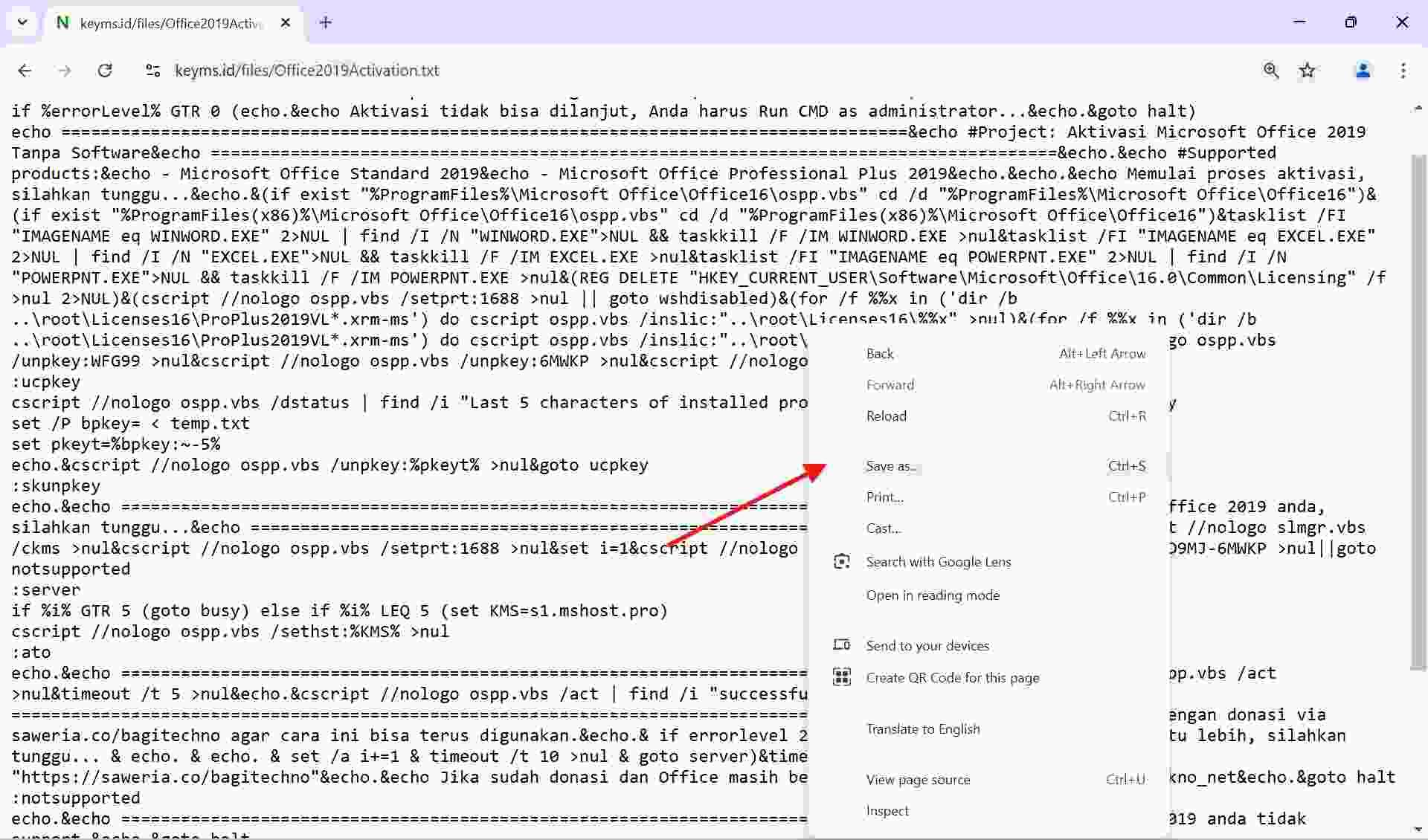Select Save as... in context menu
Viewport: 1428px width, 840px height.
click(891, 466)
